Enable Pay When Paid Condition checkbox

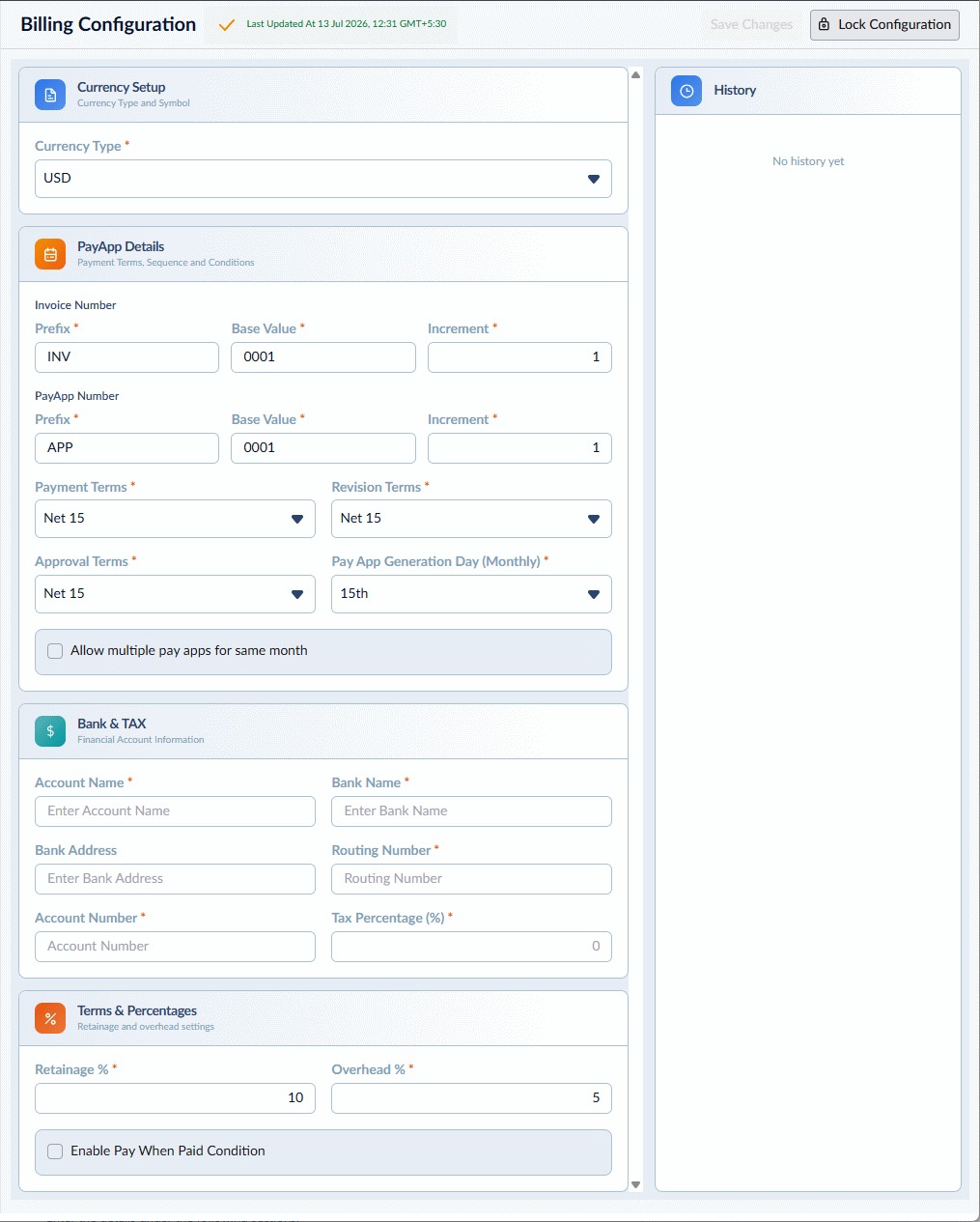(x=55, y=1151)
